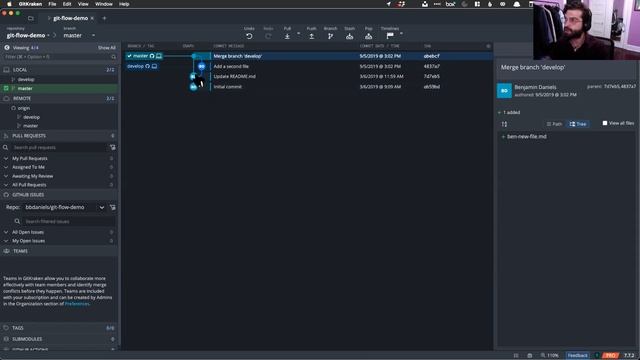Expand Assigned To Me
The image size is (640, 360).
(x=6, y=167)
